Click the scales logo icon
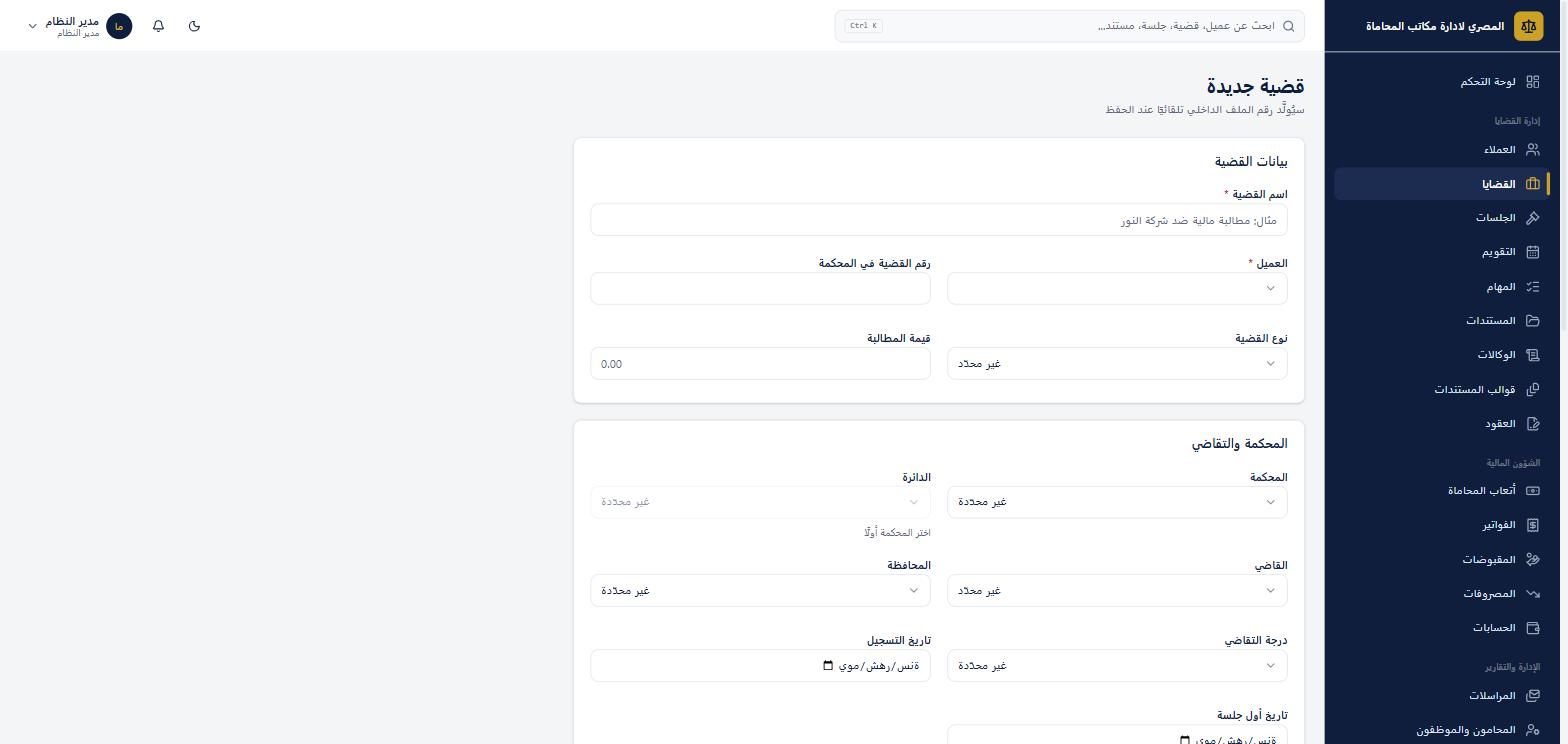Viewport: 1568px width, 744px height. click(1528, 26)
